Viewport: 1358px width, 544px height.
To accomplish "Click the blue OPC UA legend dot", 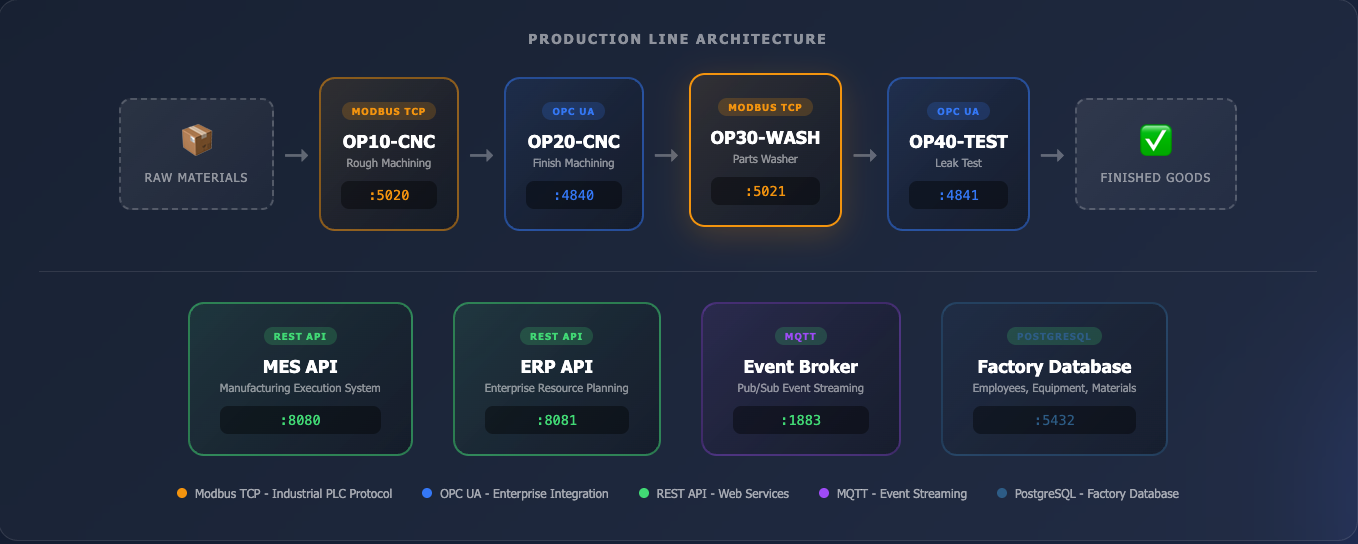I will 427,493.
